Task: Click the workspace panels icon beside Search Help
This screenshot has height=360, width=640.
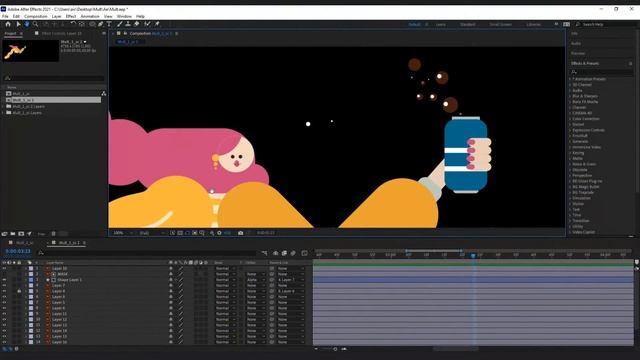Action: point(567,24)
